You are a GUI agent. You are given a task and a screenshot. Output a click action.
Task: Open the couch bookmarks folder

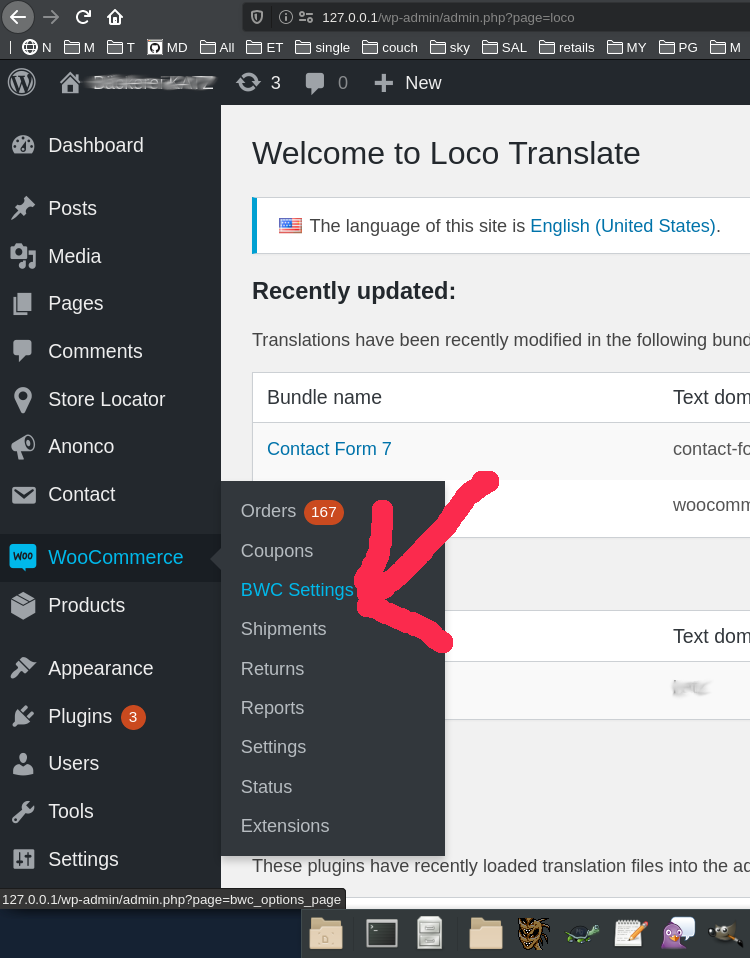click(x=390, y=47)
